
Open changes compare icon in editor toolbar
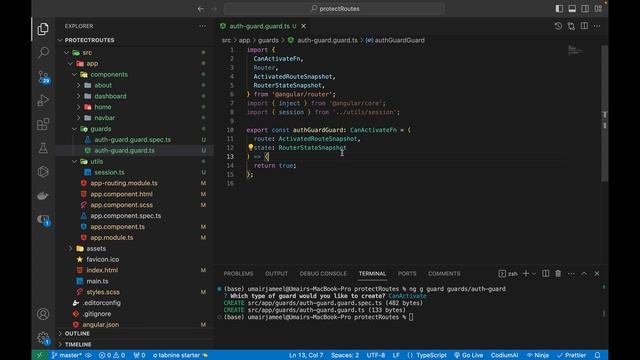click(x=571, y=26)
